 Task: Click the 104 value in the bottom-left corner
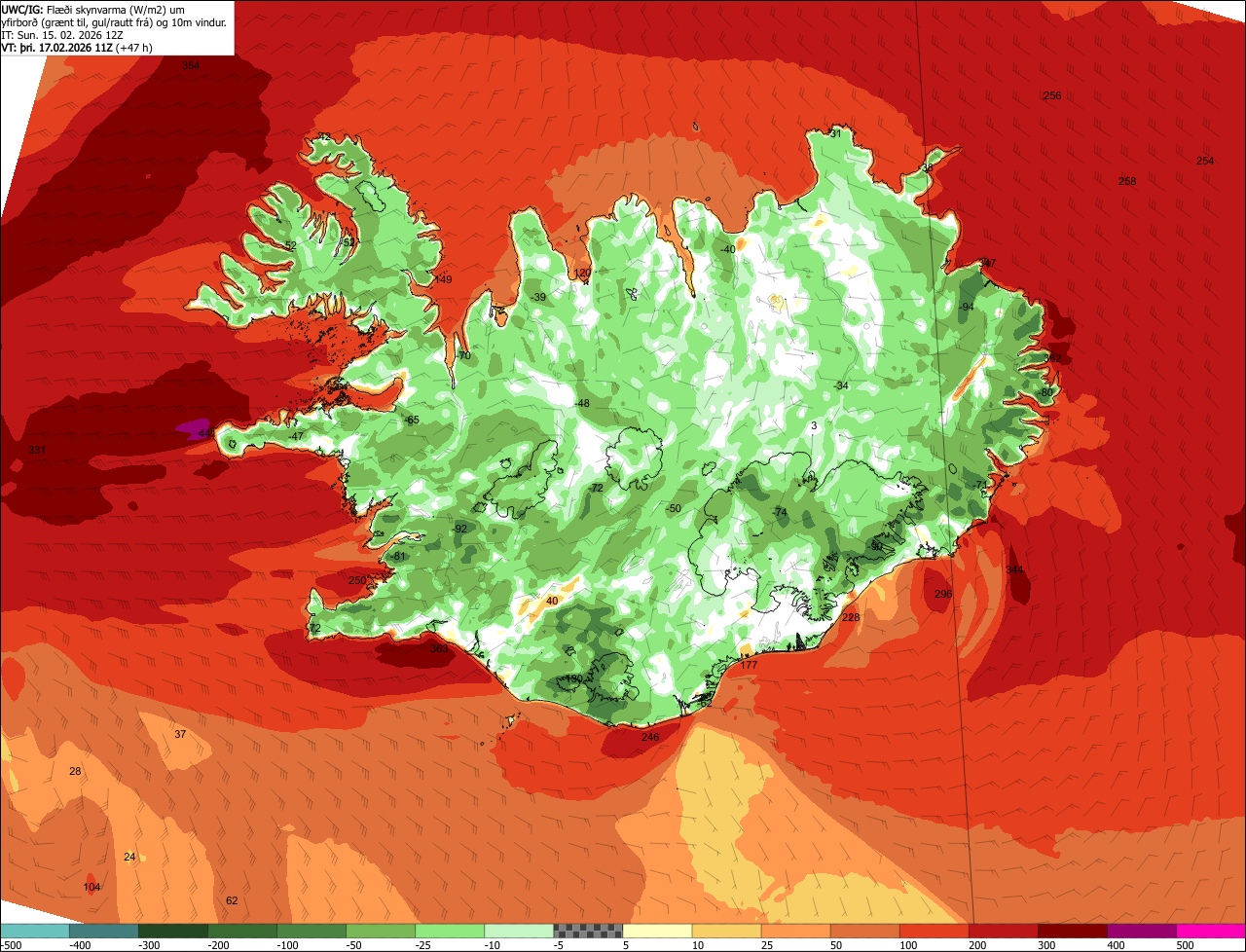[x=92, y=887]
